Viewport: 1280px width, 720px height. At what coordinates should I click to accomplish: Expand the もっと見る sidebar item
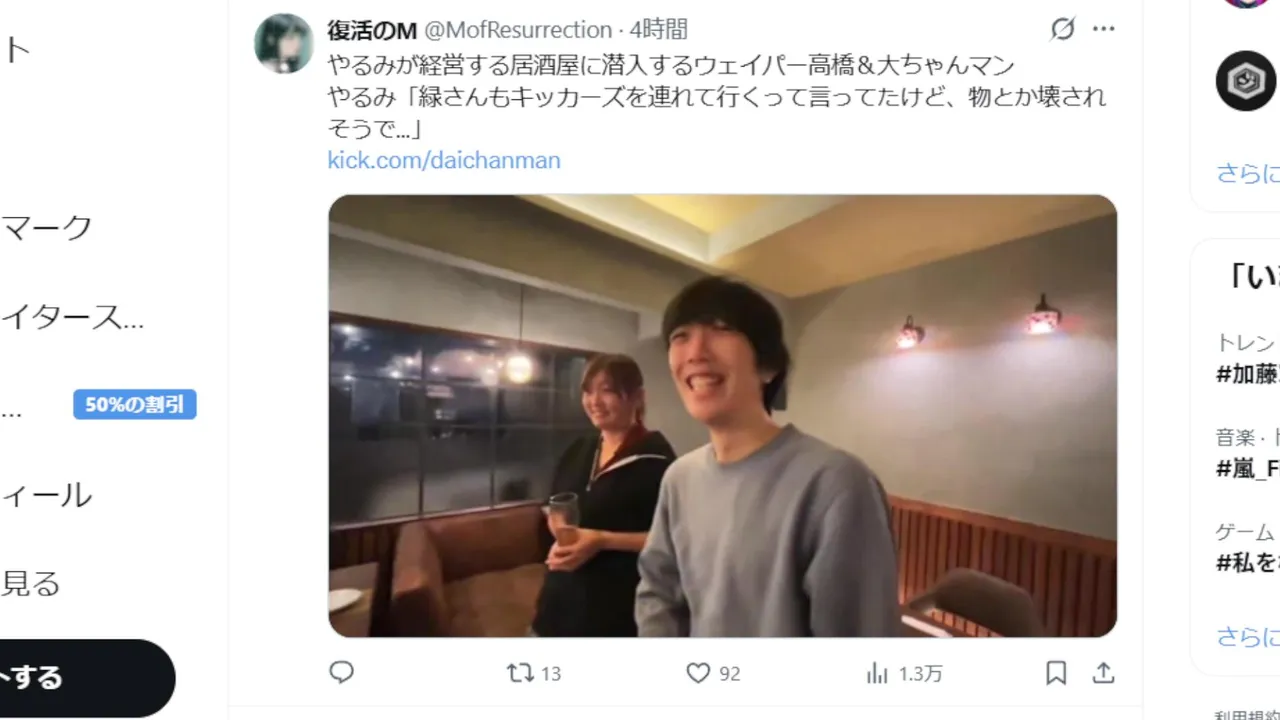[31, 583]
